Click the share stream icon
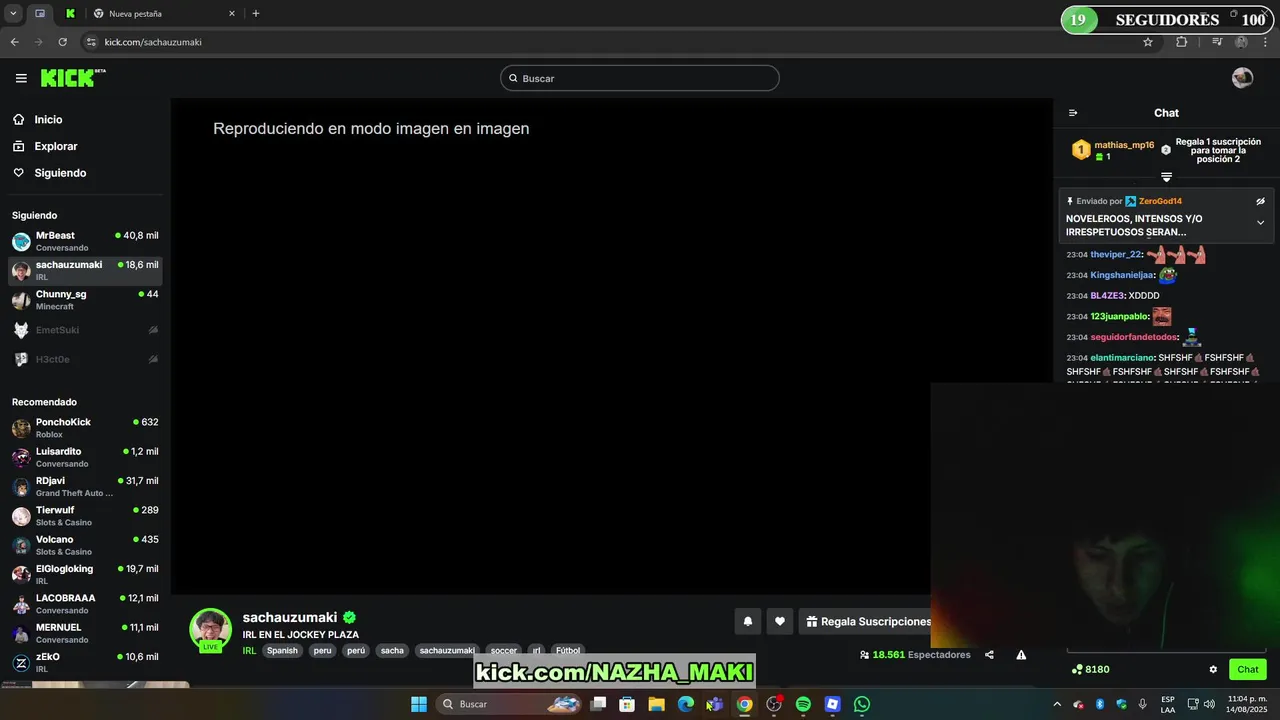 click(x=989, y=655)
